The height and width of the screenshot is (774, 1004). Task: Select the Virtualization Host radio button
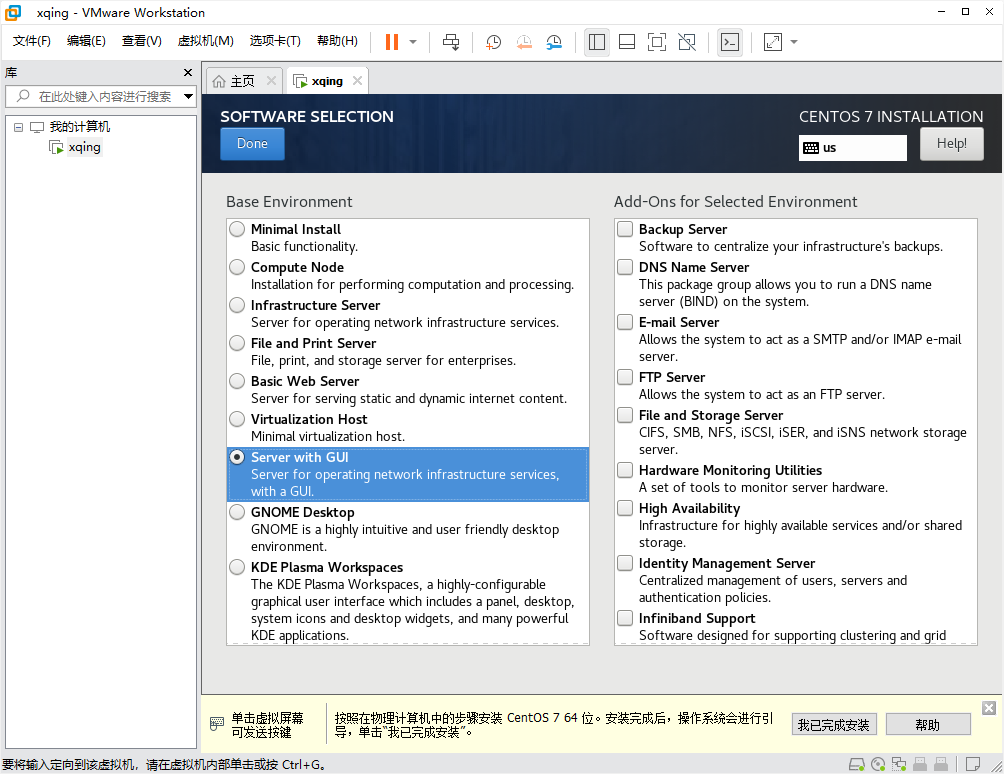pos(237,419)
